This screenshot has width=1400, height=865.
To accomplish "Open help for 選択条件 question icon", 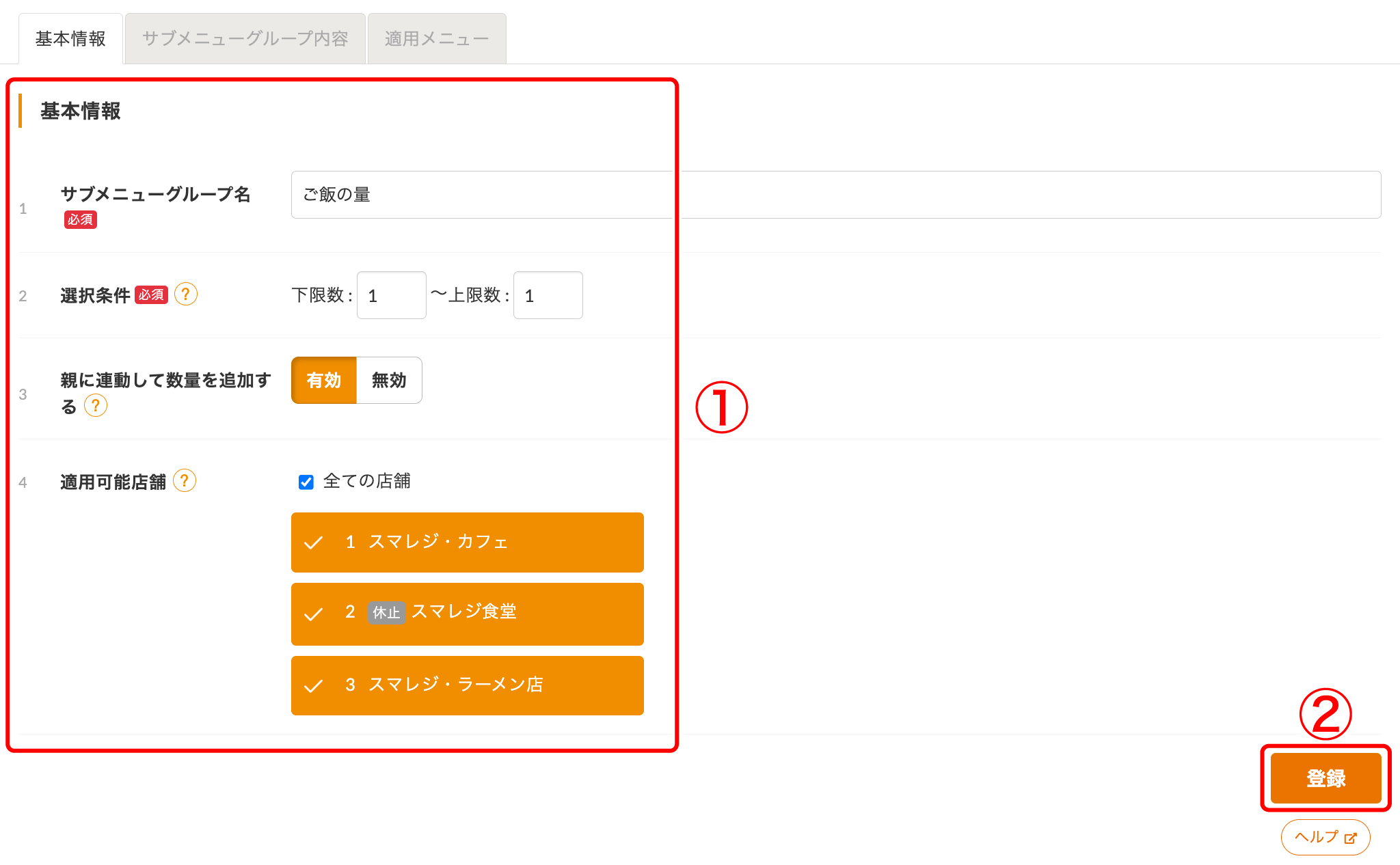I will tap(186, 294).
